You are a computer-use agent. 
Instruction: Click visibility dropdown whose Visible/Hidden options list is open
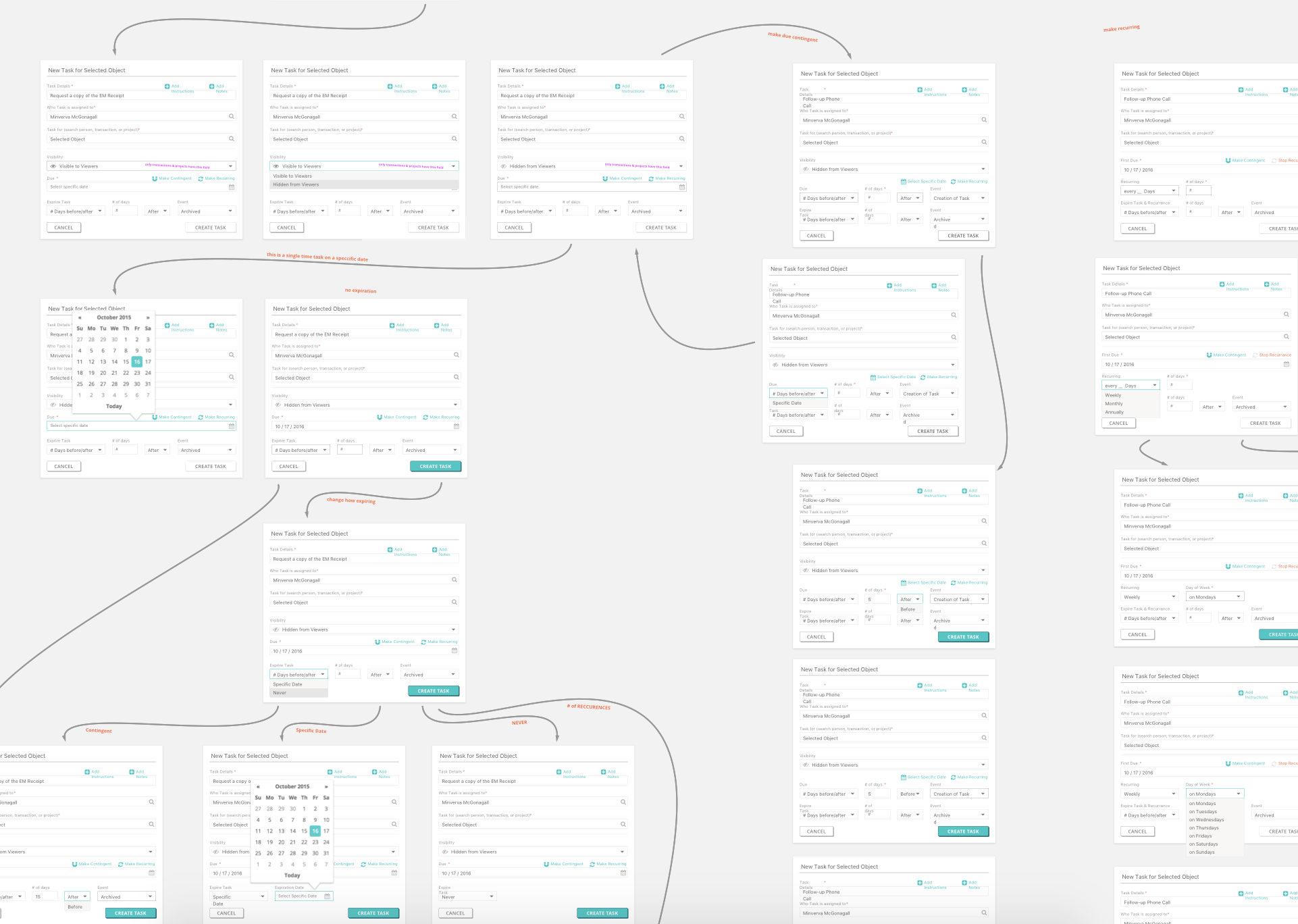click(x=364, y=166)
